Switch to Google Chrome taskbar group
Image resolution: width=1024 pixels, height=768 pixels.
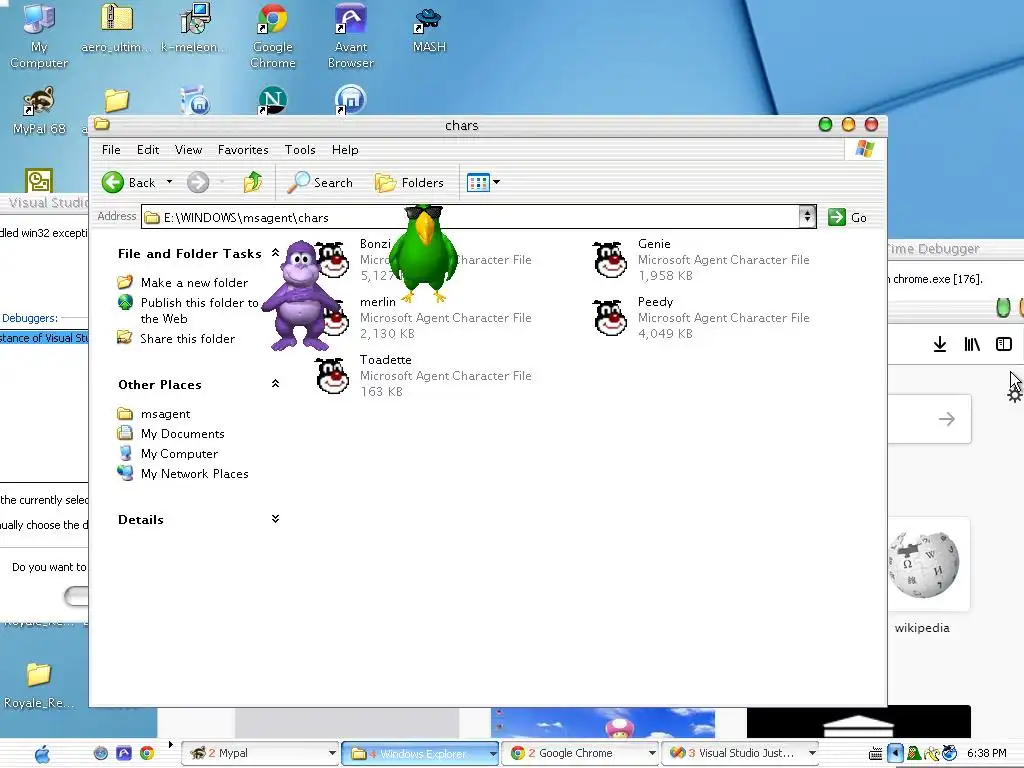(x=580, y=753)
